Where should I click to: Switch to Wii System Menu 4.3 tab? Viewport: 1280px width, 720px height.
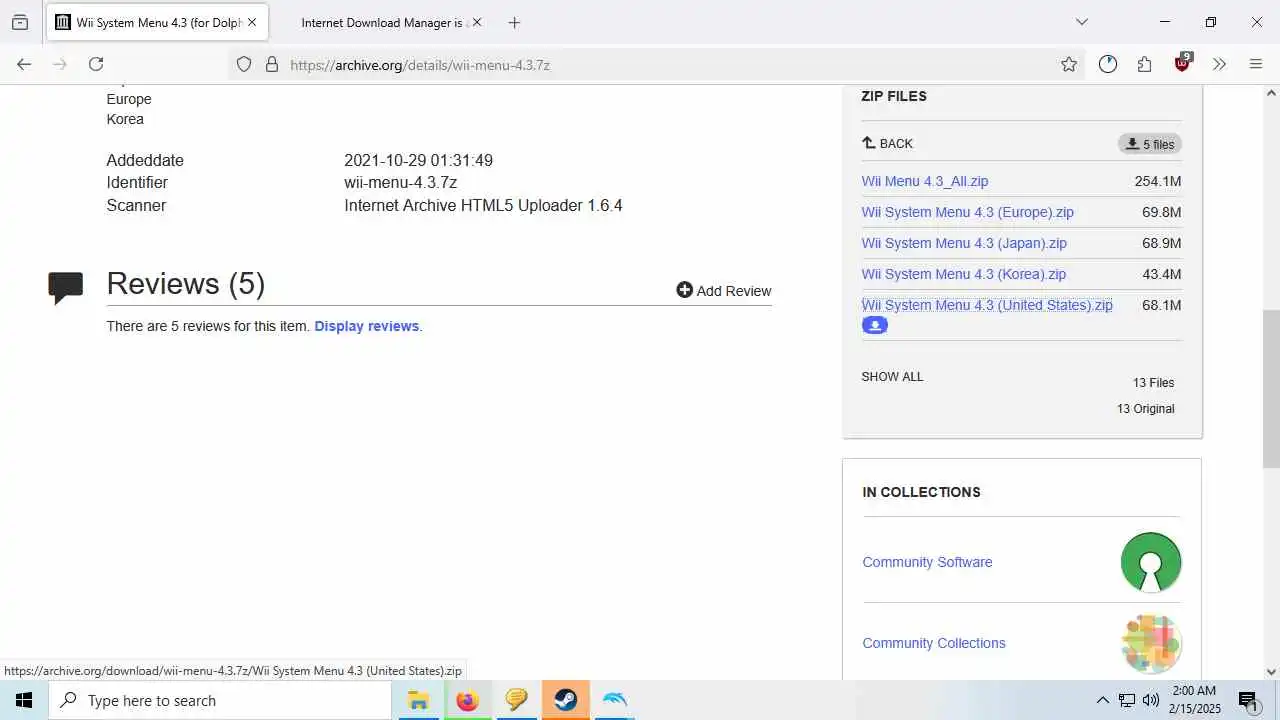coord(157,22)
